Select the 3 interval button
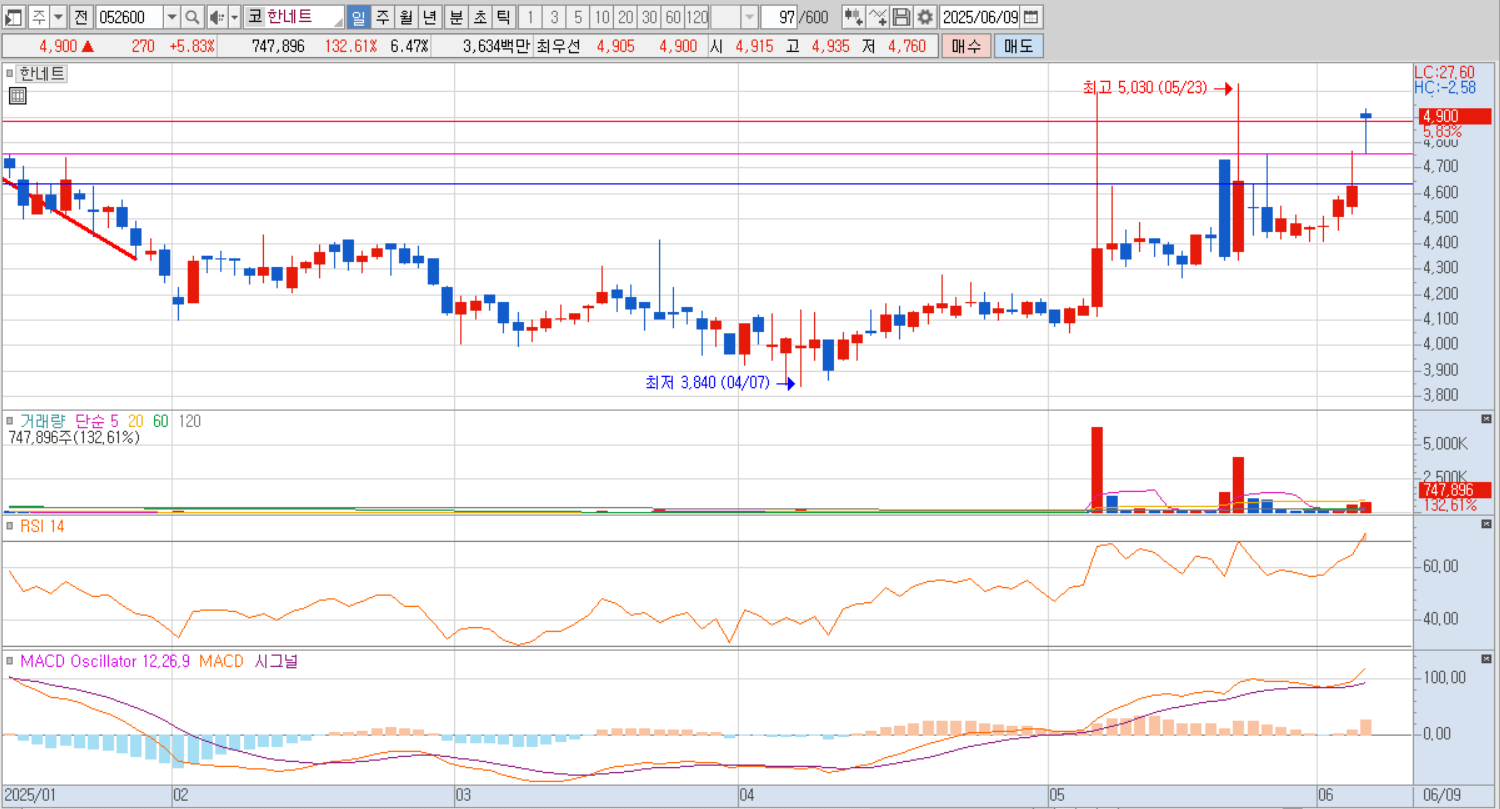The image size is (1500, 809). pos(554,17)
